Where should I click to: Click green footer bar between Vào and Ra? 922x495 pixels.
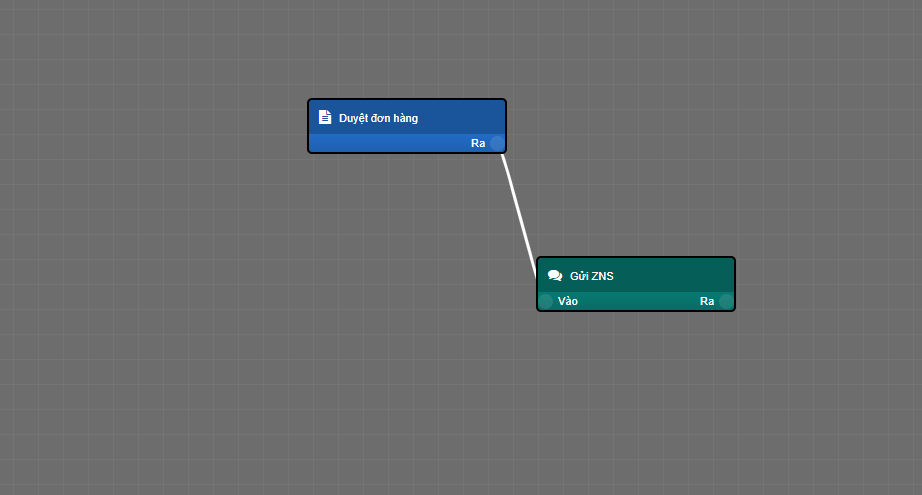pyautogui.click(x=635, y=301)
